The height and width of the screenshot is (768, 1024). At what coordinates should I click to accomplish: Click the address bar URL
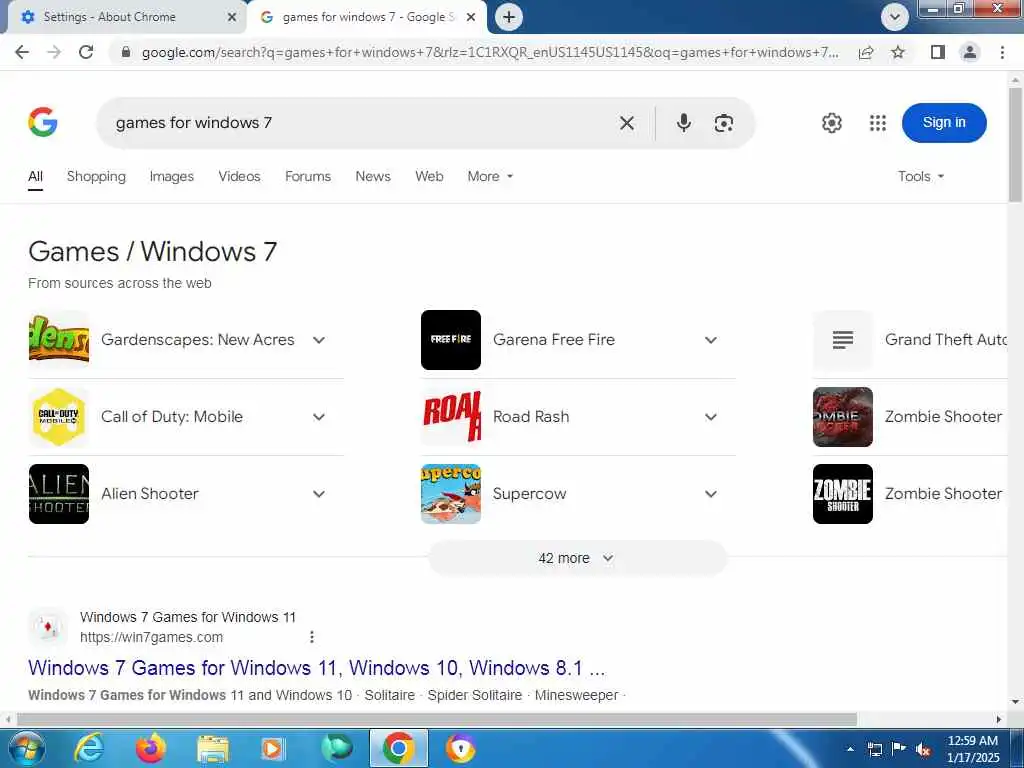(490, 52)
